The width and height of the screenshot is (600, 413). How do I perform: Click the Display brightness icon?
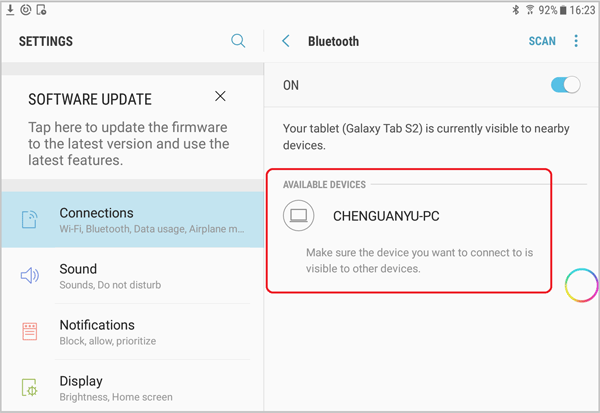[x=29, y=388]
